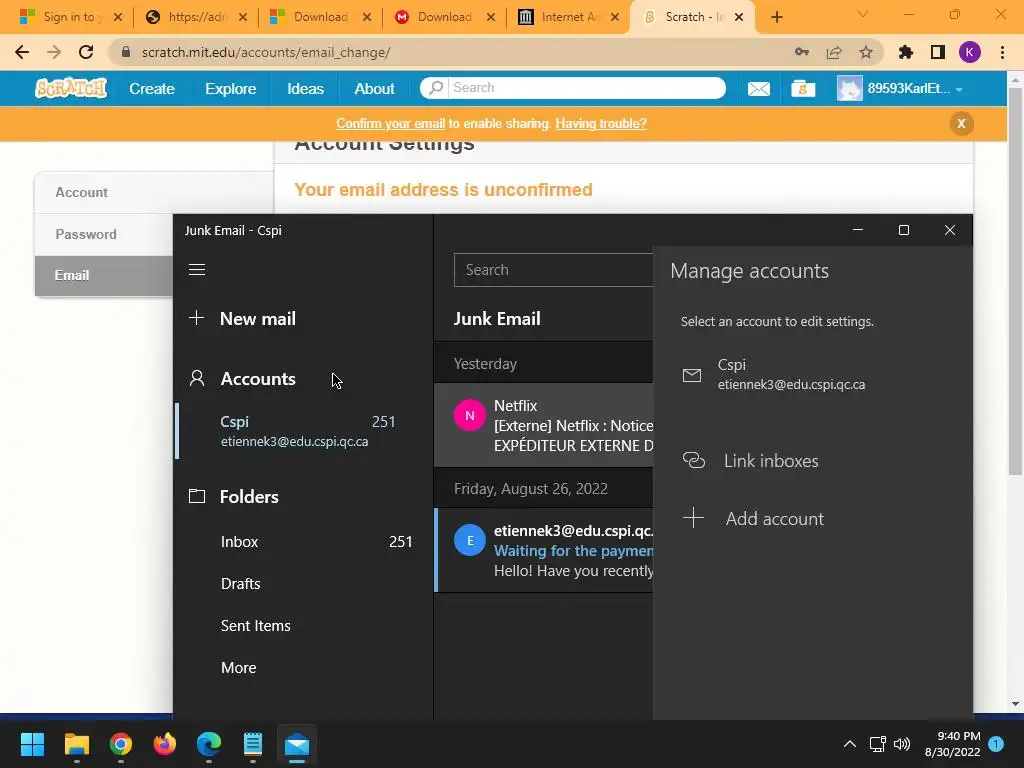Open the Windows Start menu
The width and height of the screenshot is (1024, 768).
pyautogui.click(x=32, y=744)
